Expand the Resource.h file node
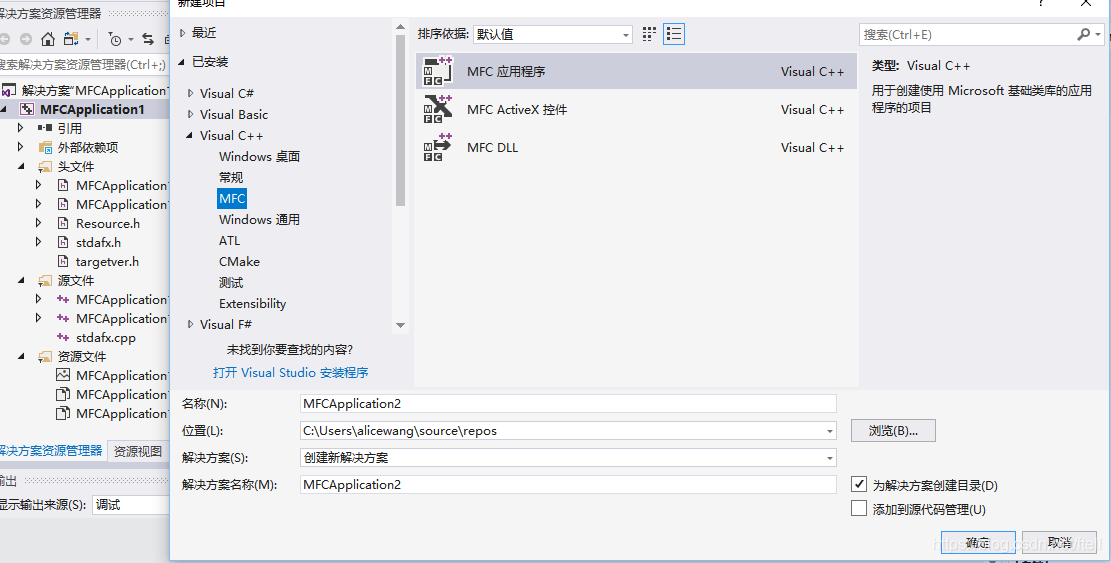 point(39,223)
